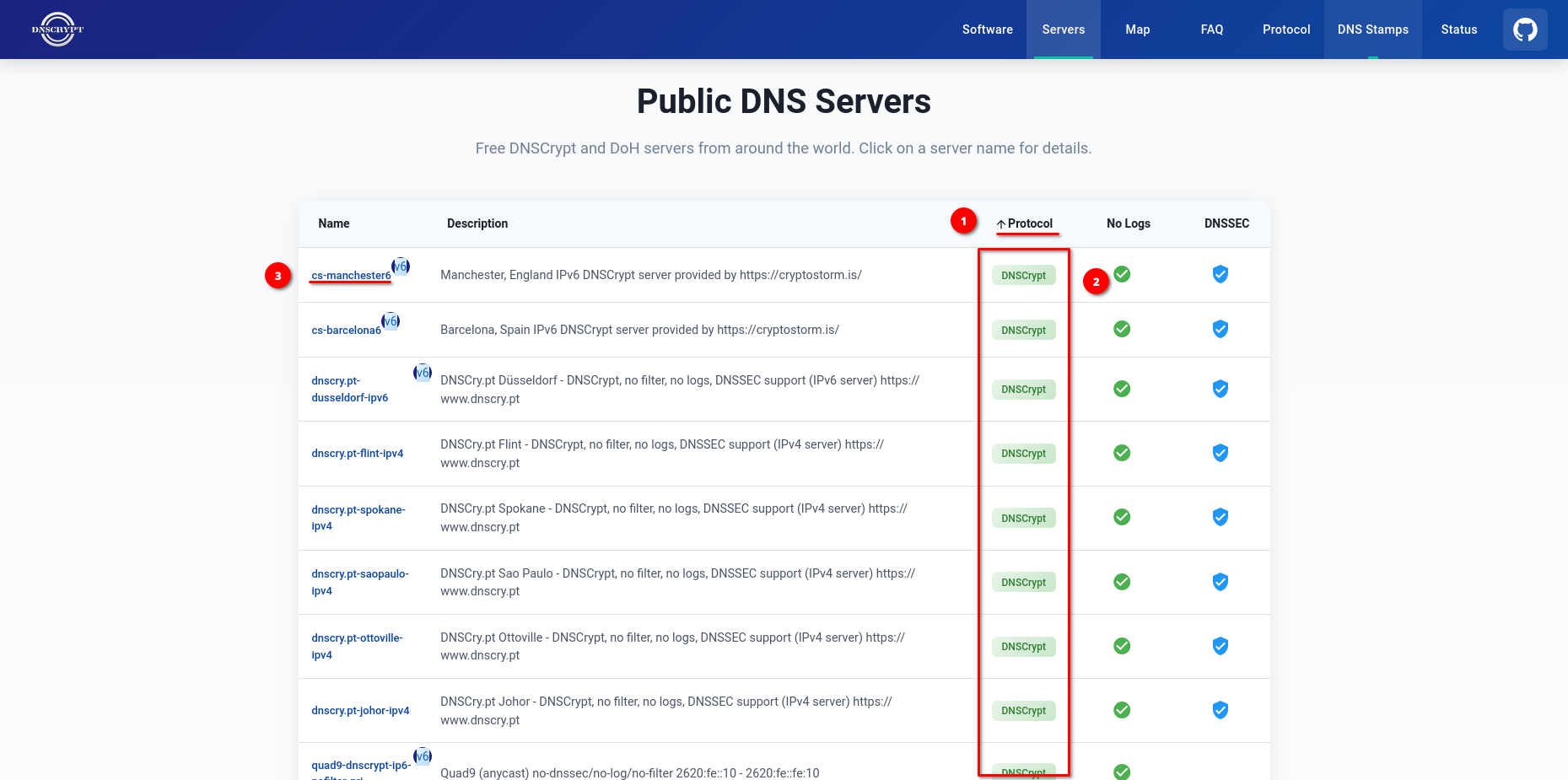Image resolution: width=1568 pixels, height=780 pixels.
Task: Click DNSCrypt badge in dnscry.pt-flint-ipv4 row
Action: pyautogui.click(x=1023, y=454)
